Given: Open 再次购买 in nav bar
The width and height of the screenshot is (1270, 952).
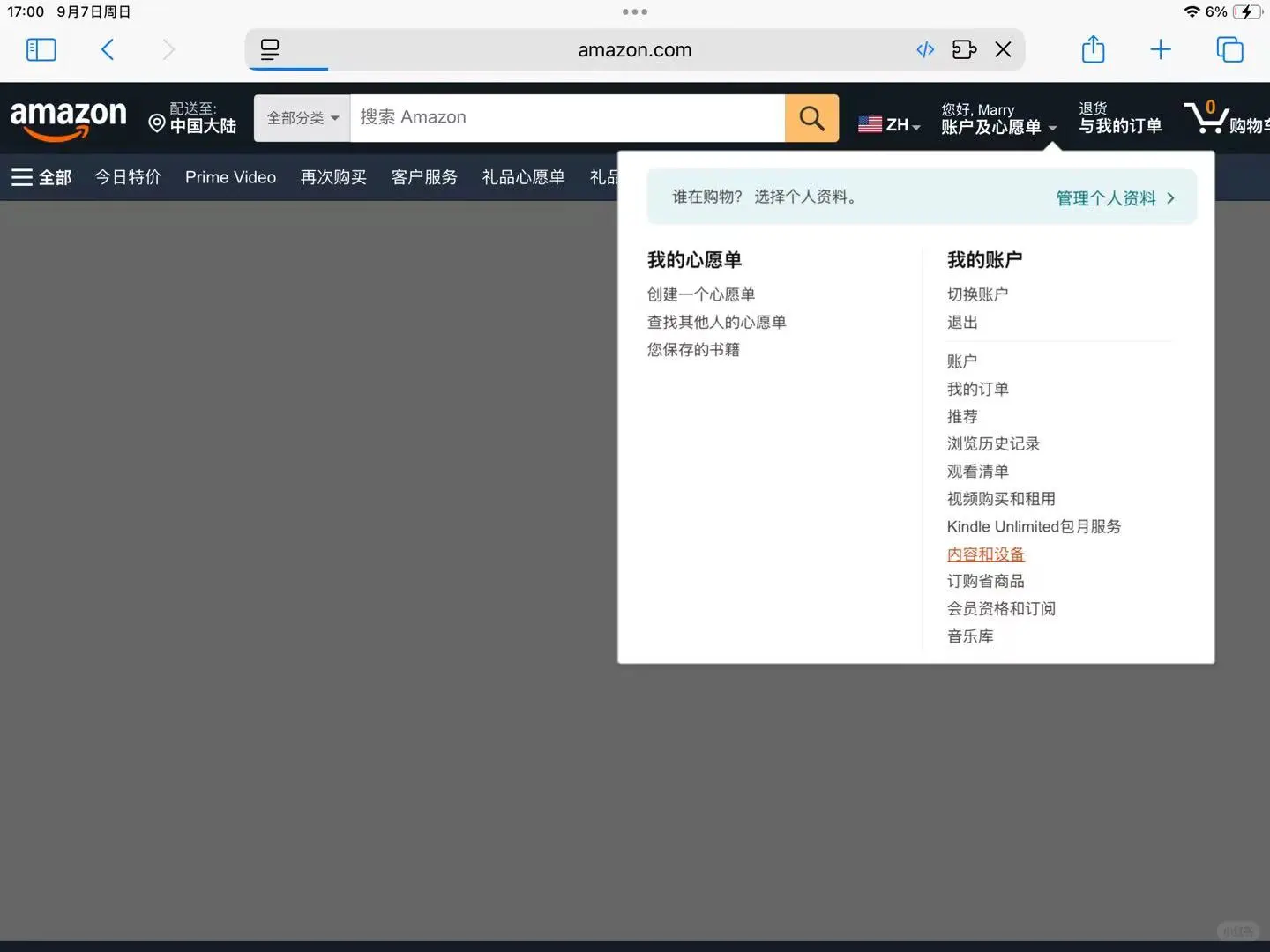Looking at the screenshot, I should point(333,177).
